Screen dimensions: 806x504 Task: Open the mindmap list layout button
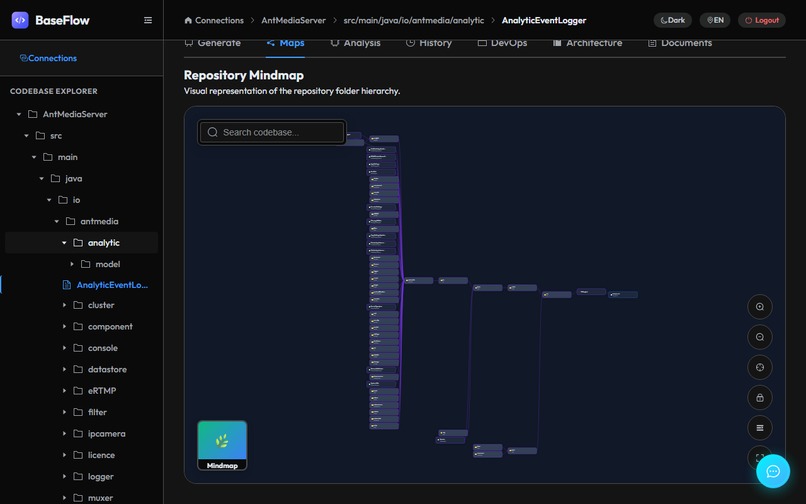760,428
